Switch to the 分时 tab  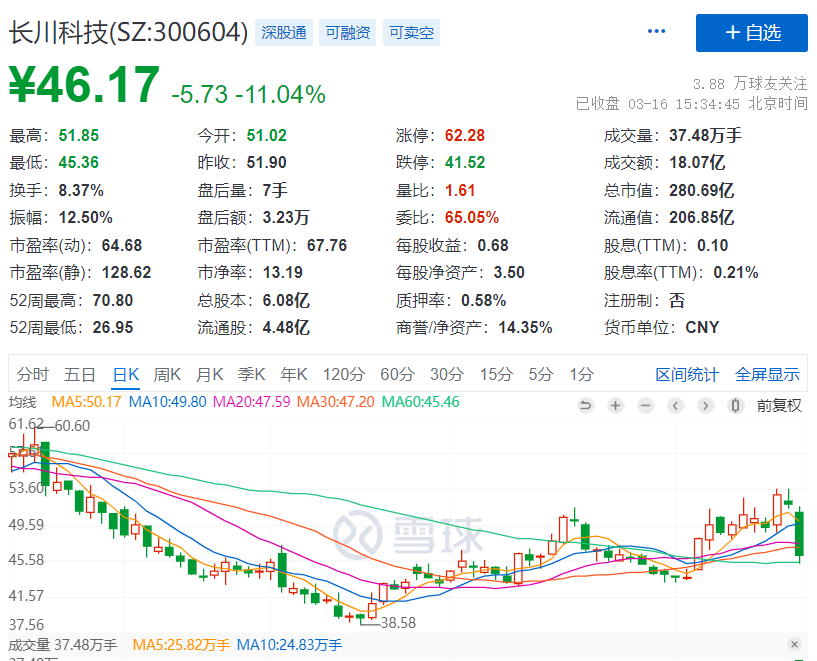(33, 374)
